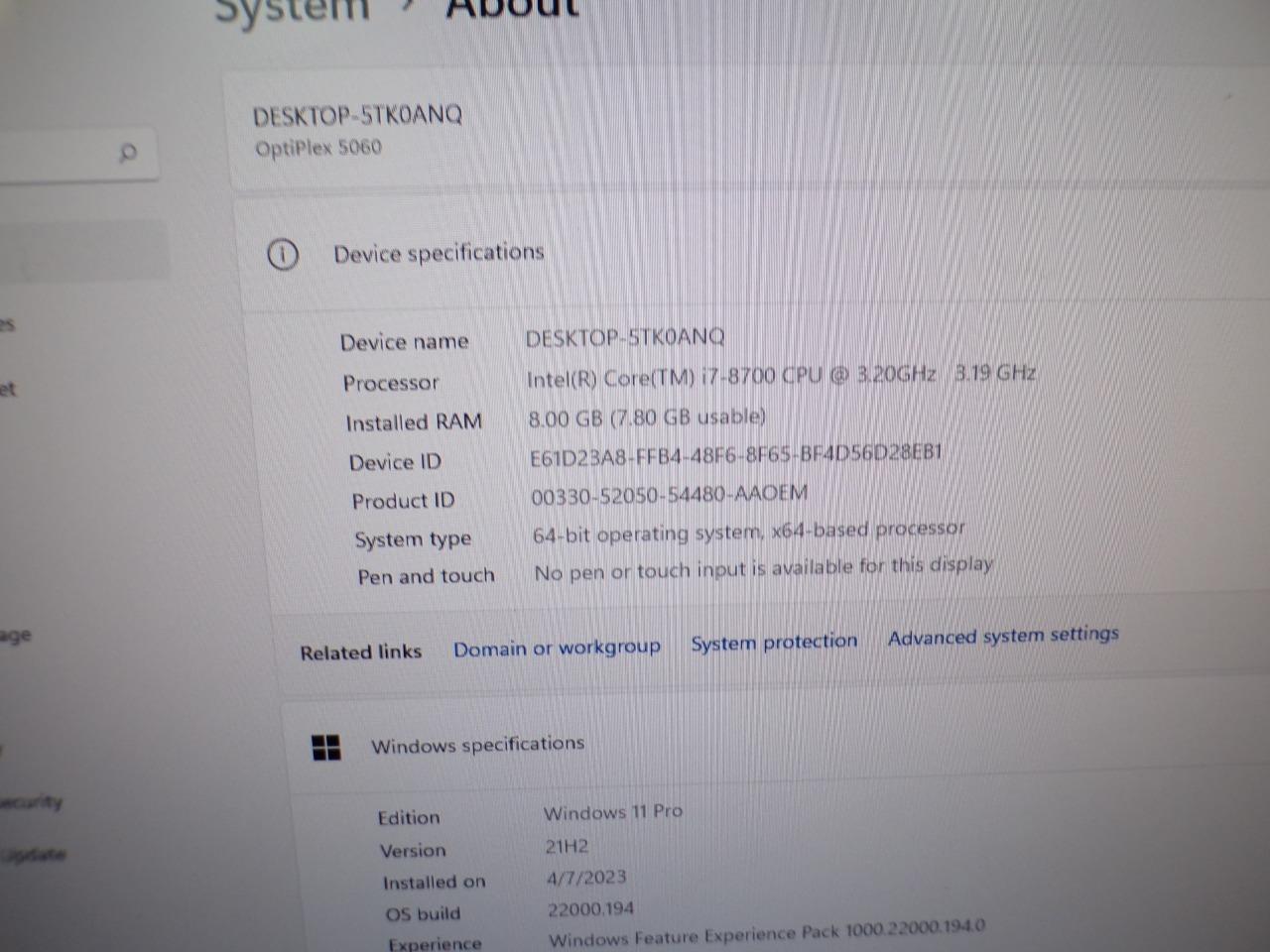Select Network & internet in the sidebar

tap(9, 389)
